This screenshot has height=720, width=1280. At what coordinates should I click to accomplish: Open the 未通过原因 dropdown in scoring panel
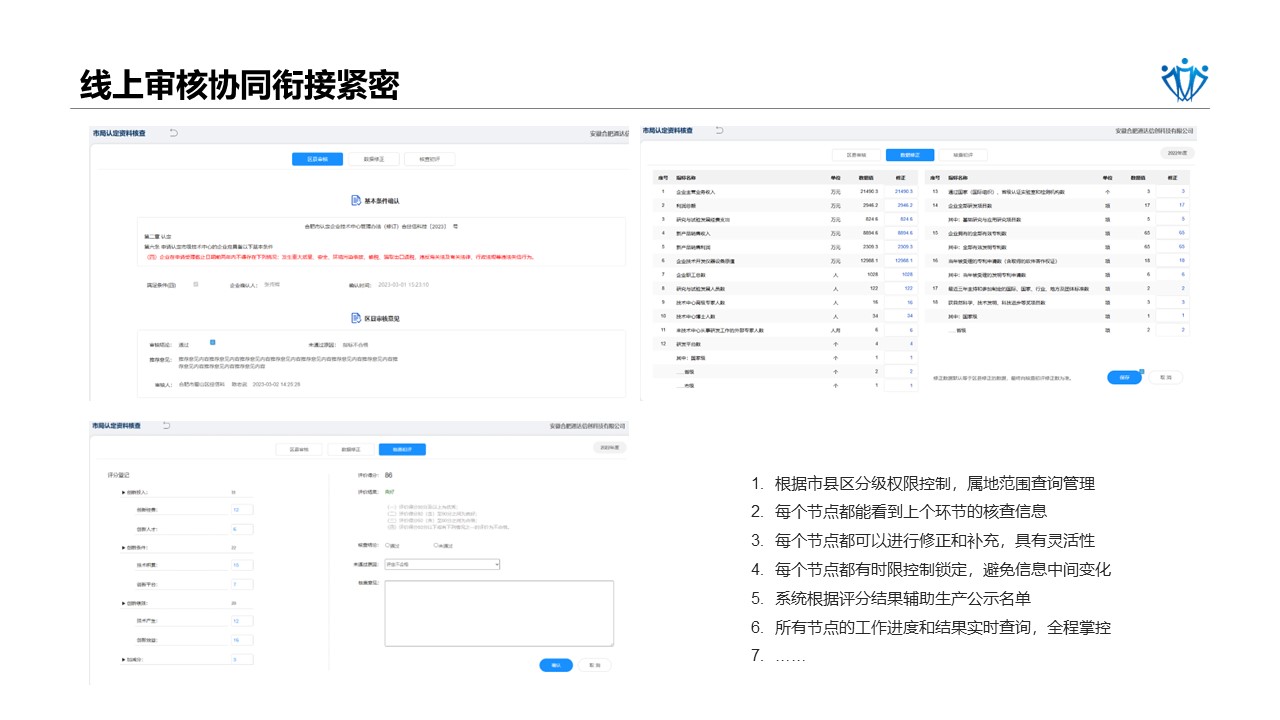click(x=442, y=564)
